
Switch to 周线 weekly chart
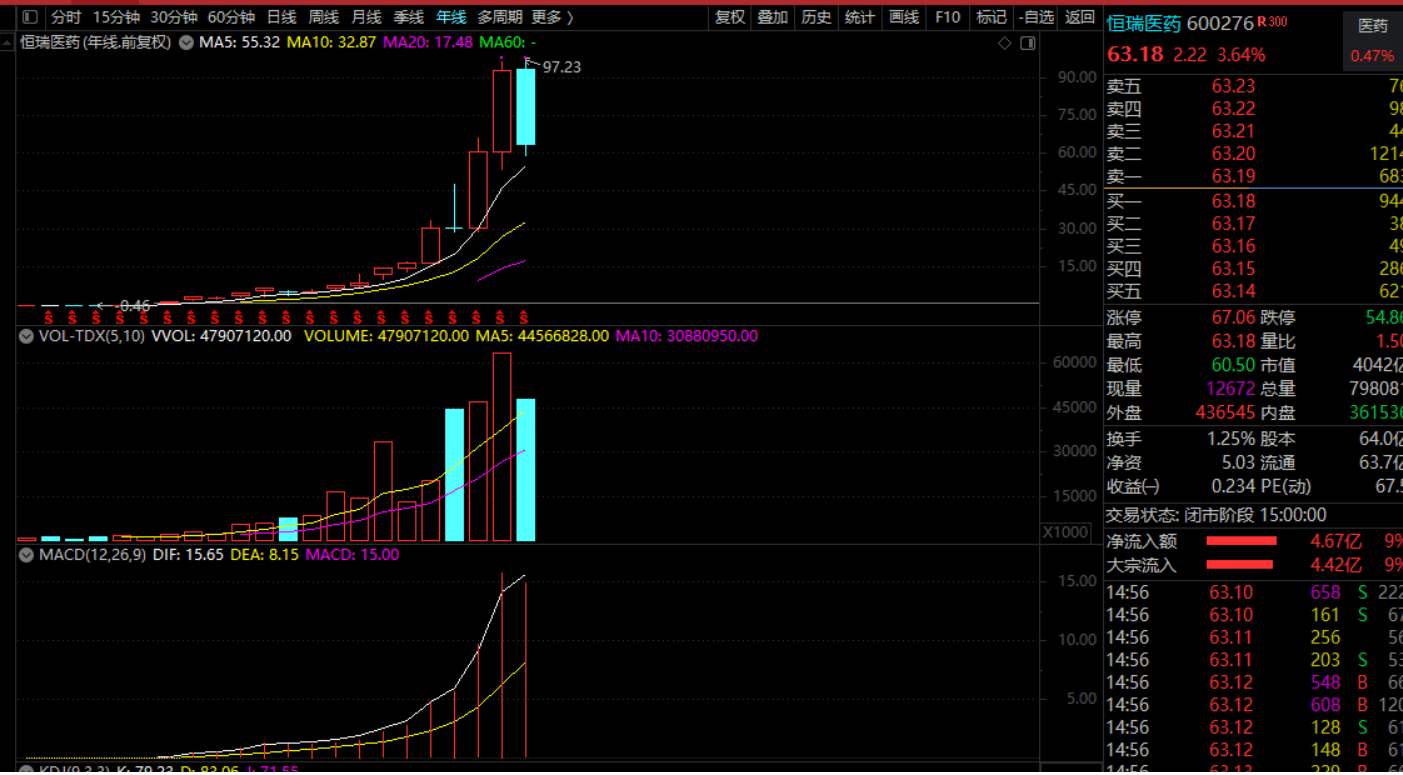[x=324, y=17]
